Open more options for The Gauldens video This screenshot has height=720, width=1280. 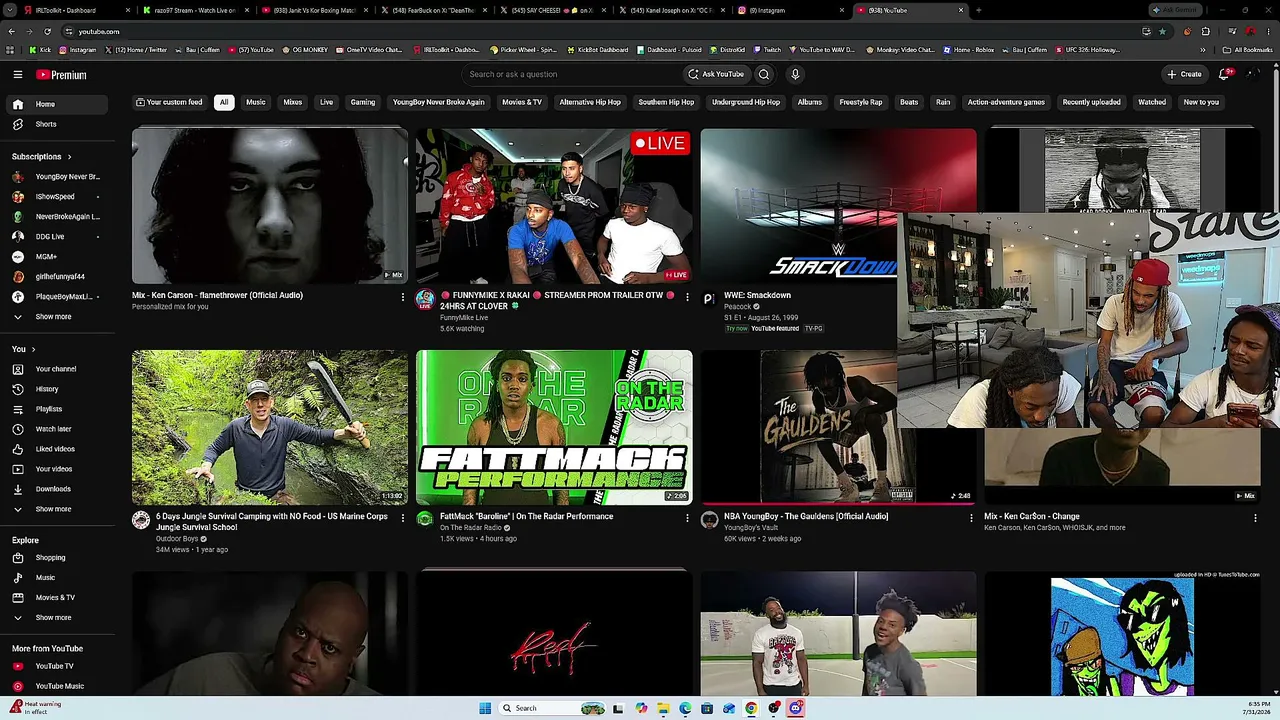pyautogui.click(x=971, y=518)
